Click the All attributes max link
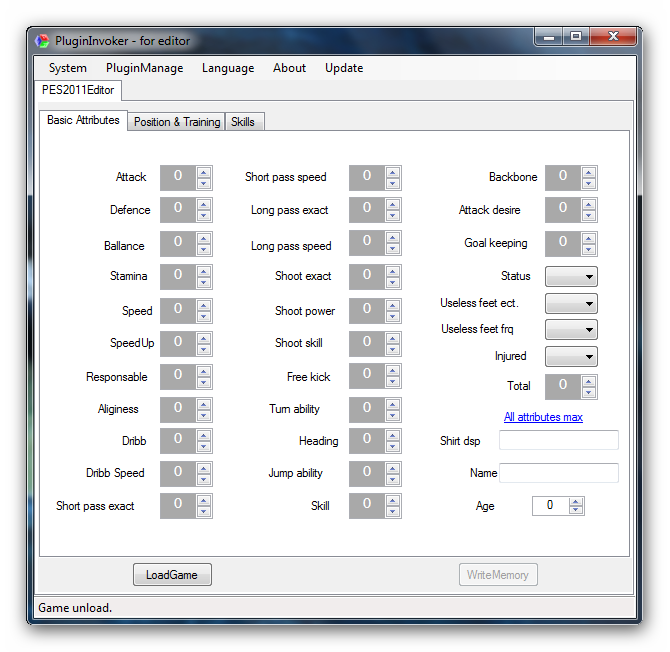The image size is (670, 652). (543, 417)
